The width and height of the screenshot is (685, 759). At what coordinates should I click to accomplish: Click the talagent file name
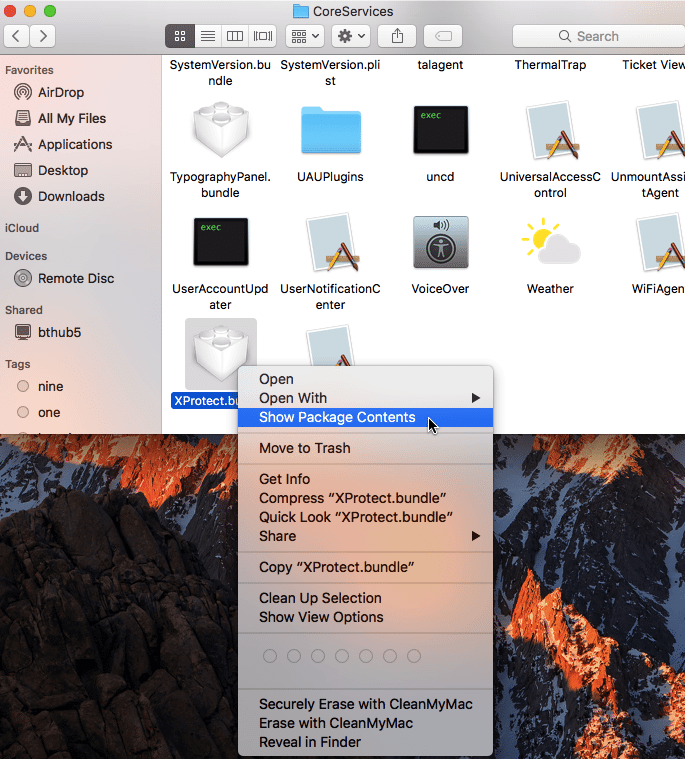tap(440, 65)
